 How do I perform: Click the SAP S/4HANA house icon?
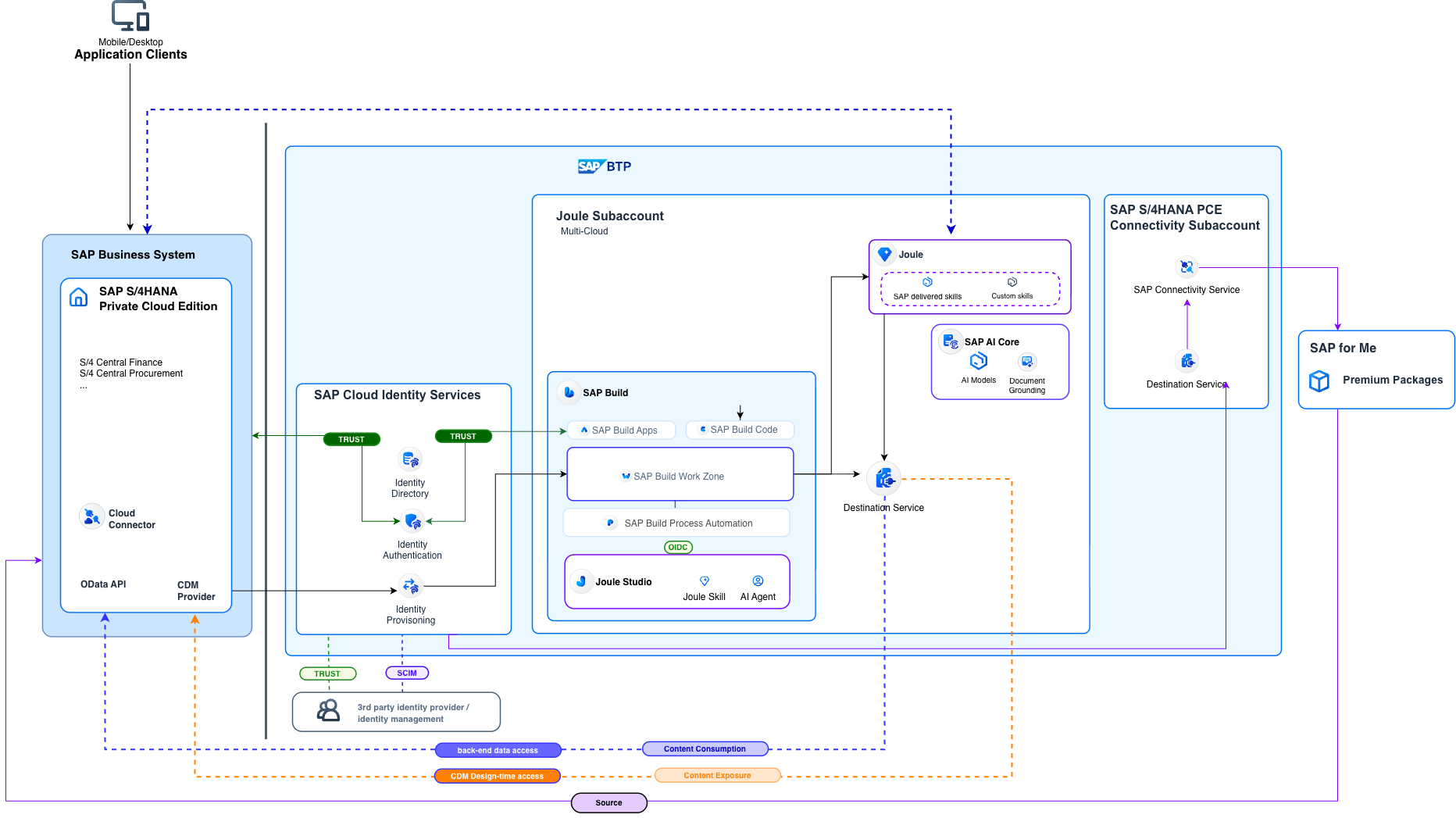pyautogui.click(x=79, y=298)
